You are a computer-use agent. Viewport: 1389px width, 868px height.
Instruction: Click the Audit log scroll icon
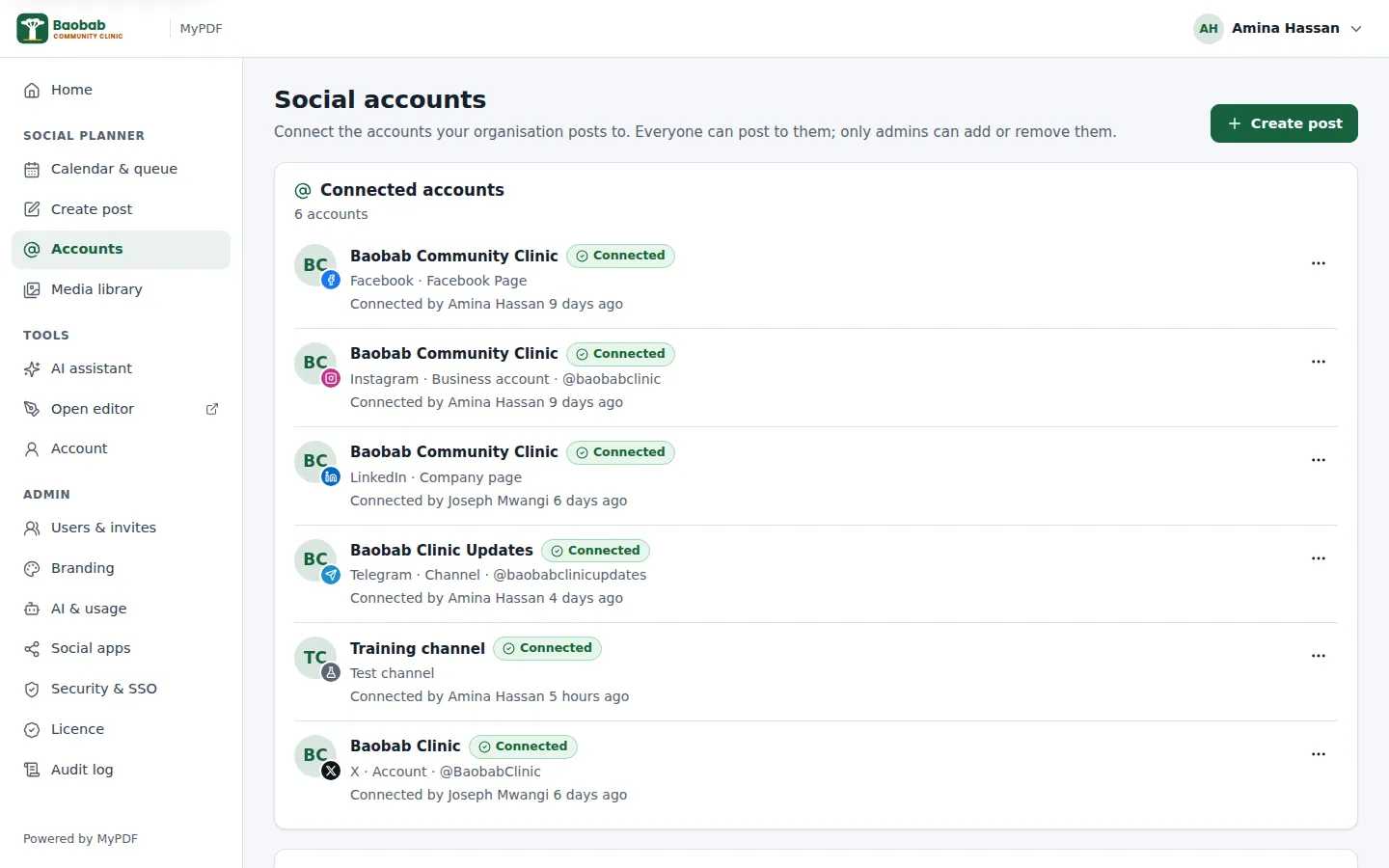point(32,770)
